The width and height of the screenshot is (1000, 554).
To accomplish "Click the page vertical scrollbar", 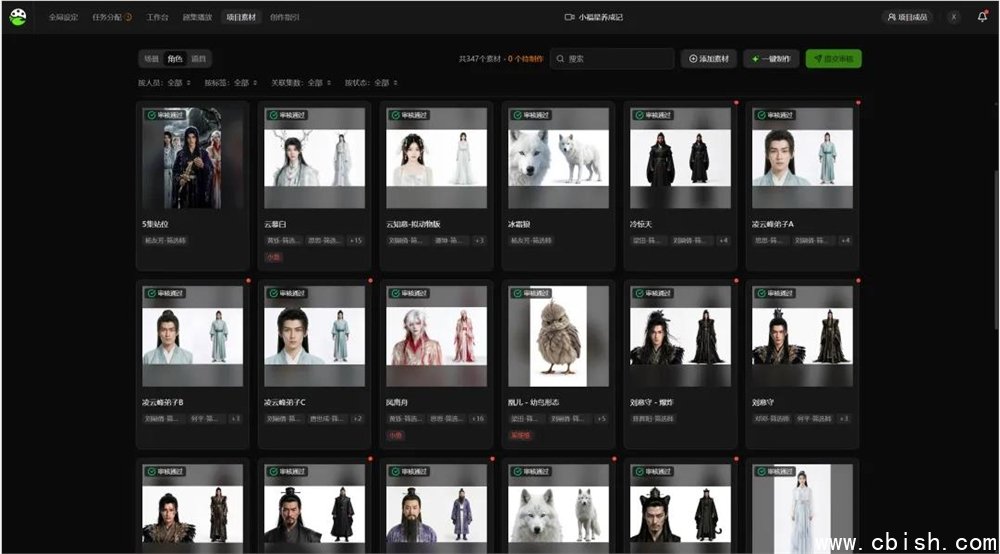I will tap(996, 249).
